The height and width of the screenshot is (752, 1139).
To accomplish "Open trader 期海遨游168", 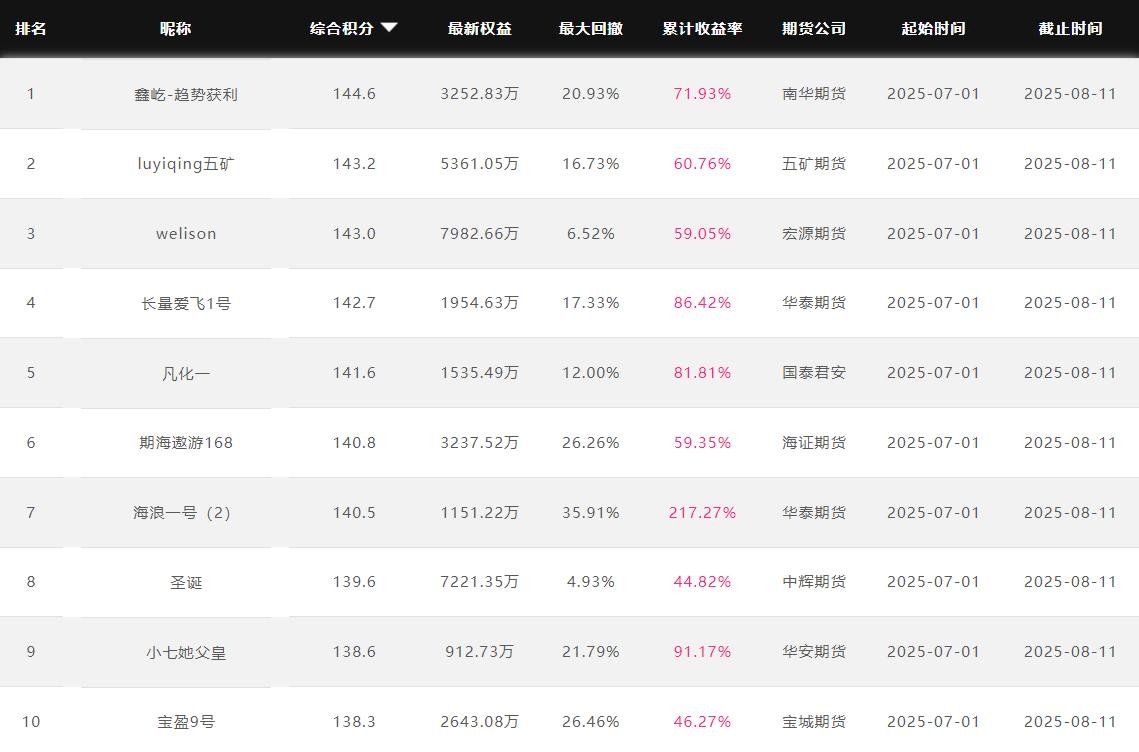I will (x=186, y=442).
